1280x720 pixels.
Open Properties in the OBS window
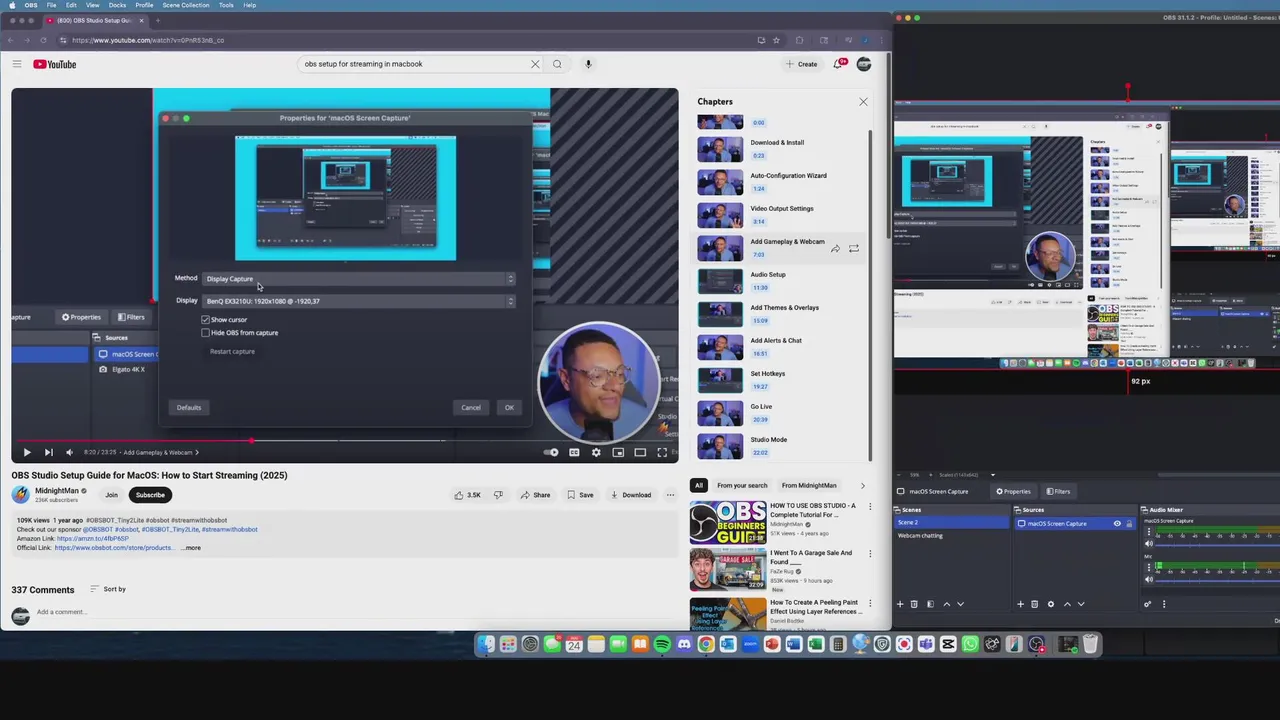point(1013,491)
